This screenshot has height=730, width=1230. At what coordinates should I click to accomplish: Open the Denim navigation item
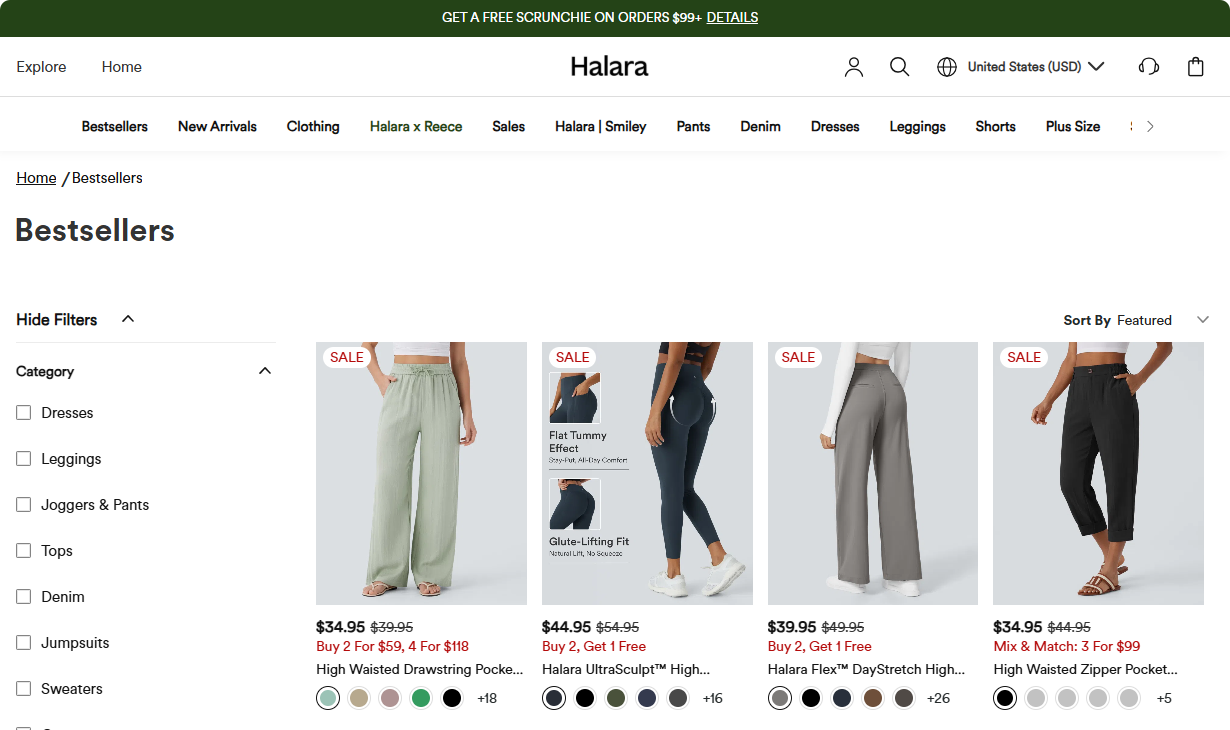click(760, 126)
